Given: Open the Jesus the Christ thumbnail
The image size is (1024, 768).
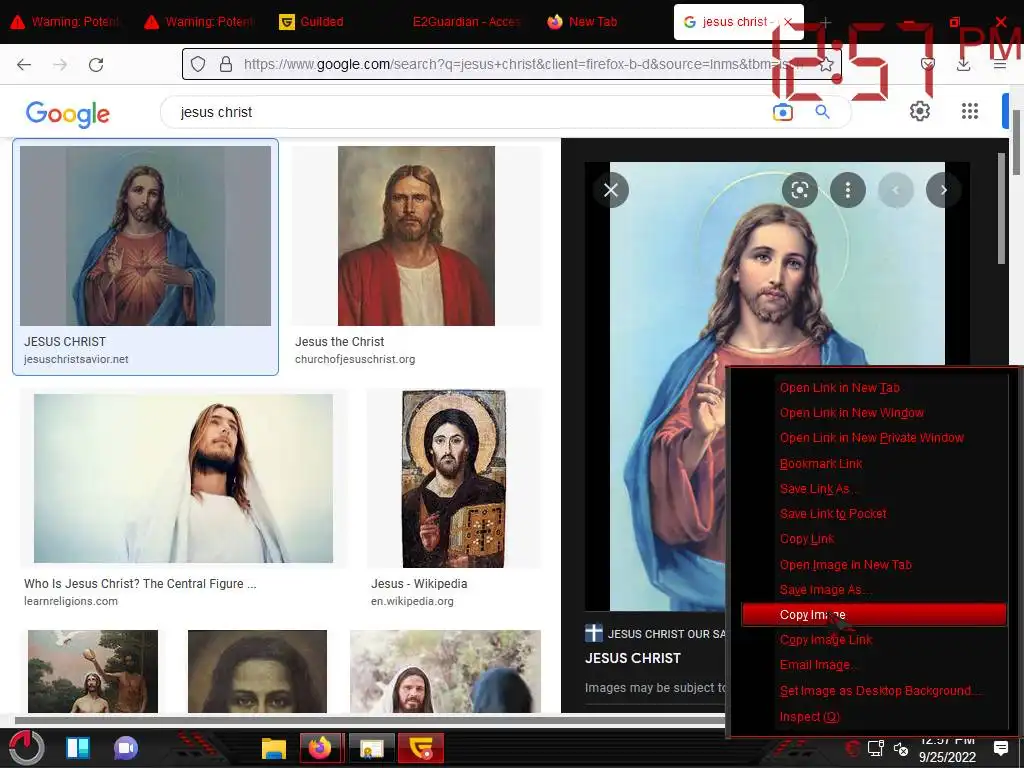Looking at the screenshot, I should click(x=416, y=236).
